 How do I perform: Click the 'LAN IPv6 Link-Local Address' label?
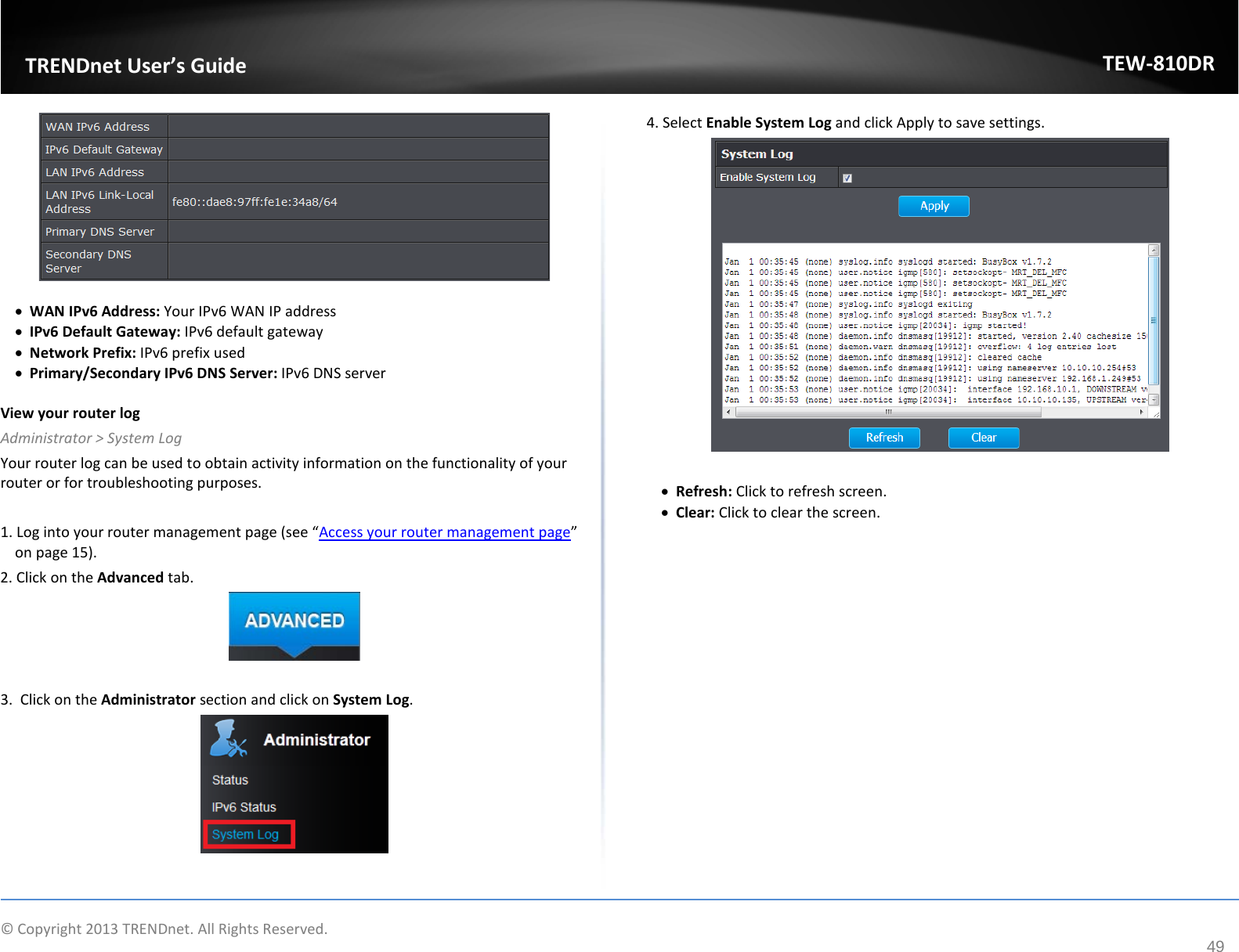tap(99, 202)
